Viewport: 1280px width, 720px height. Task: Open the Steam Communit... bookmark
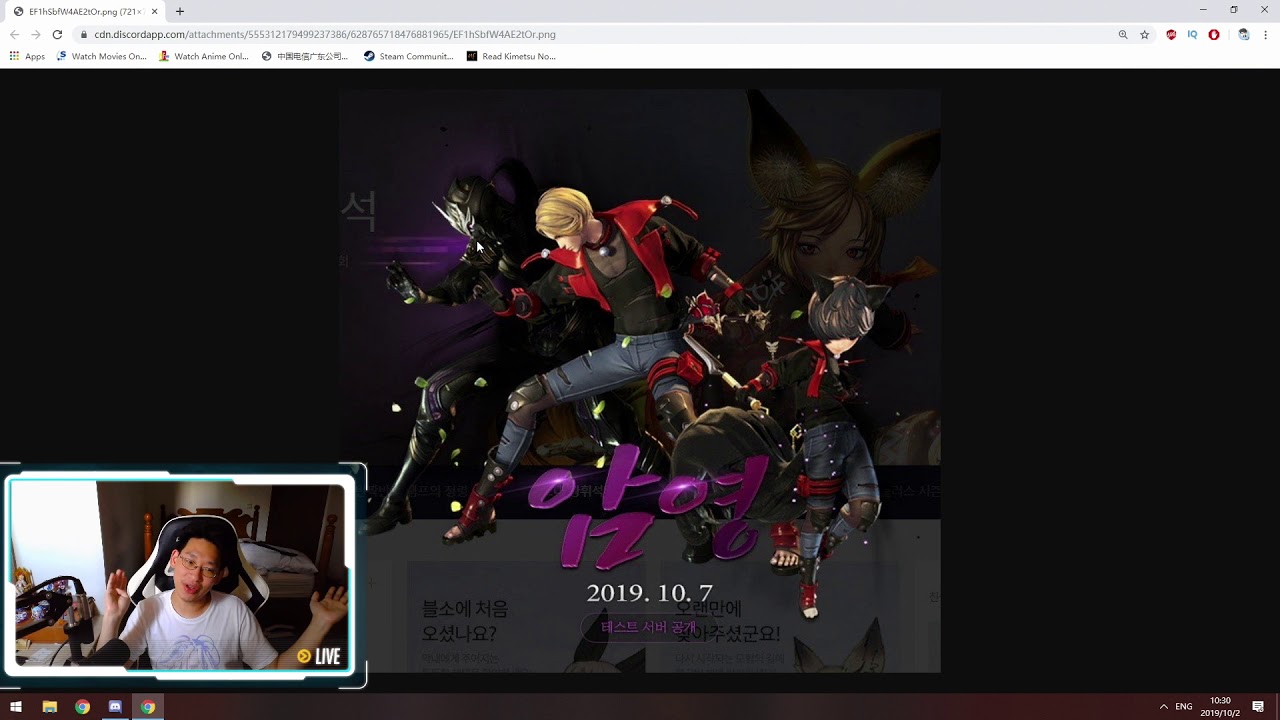[x=409, y=56]
